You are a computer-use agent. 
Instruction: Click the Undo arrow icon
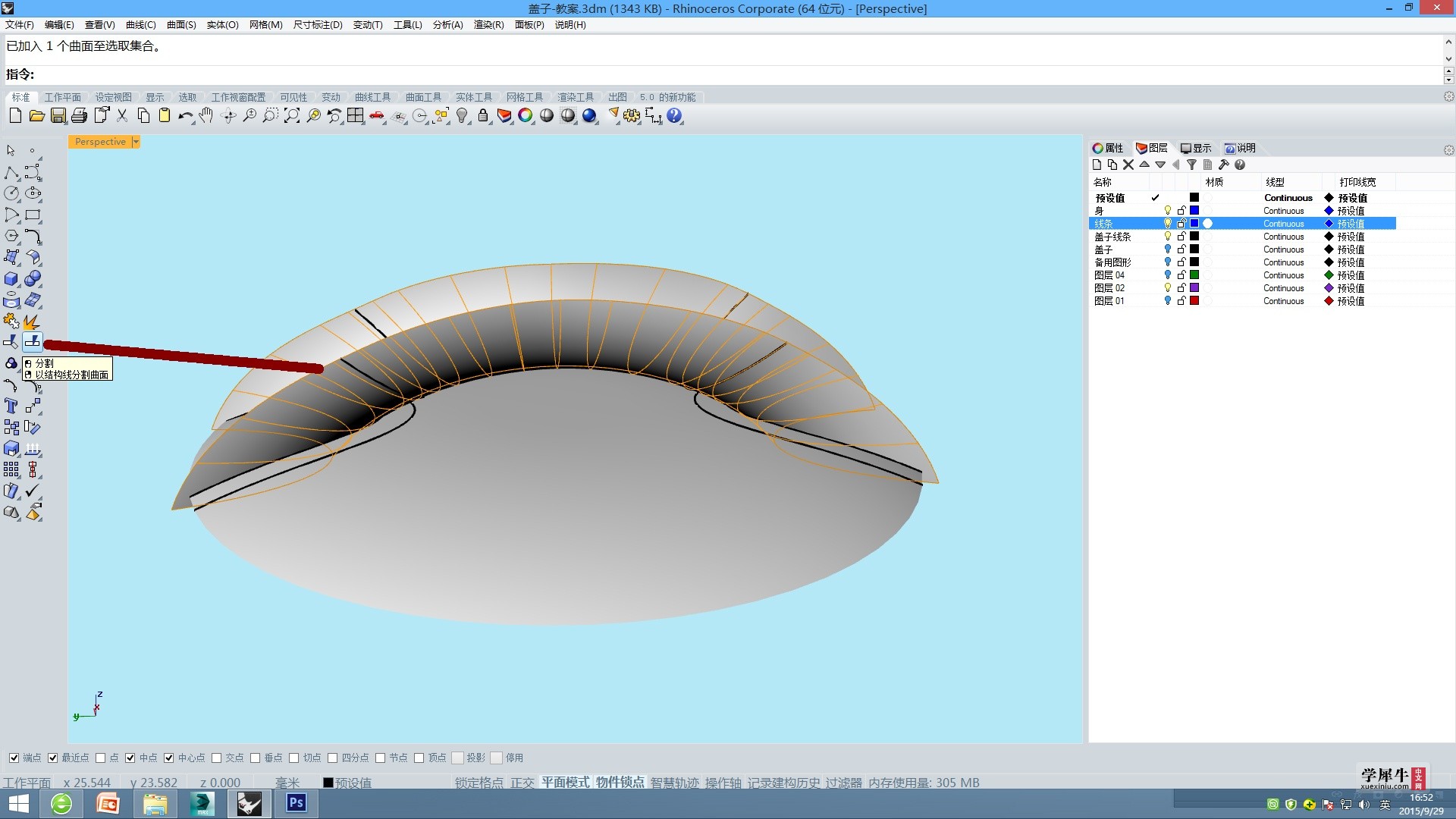[185, 115]
